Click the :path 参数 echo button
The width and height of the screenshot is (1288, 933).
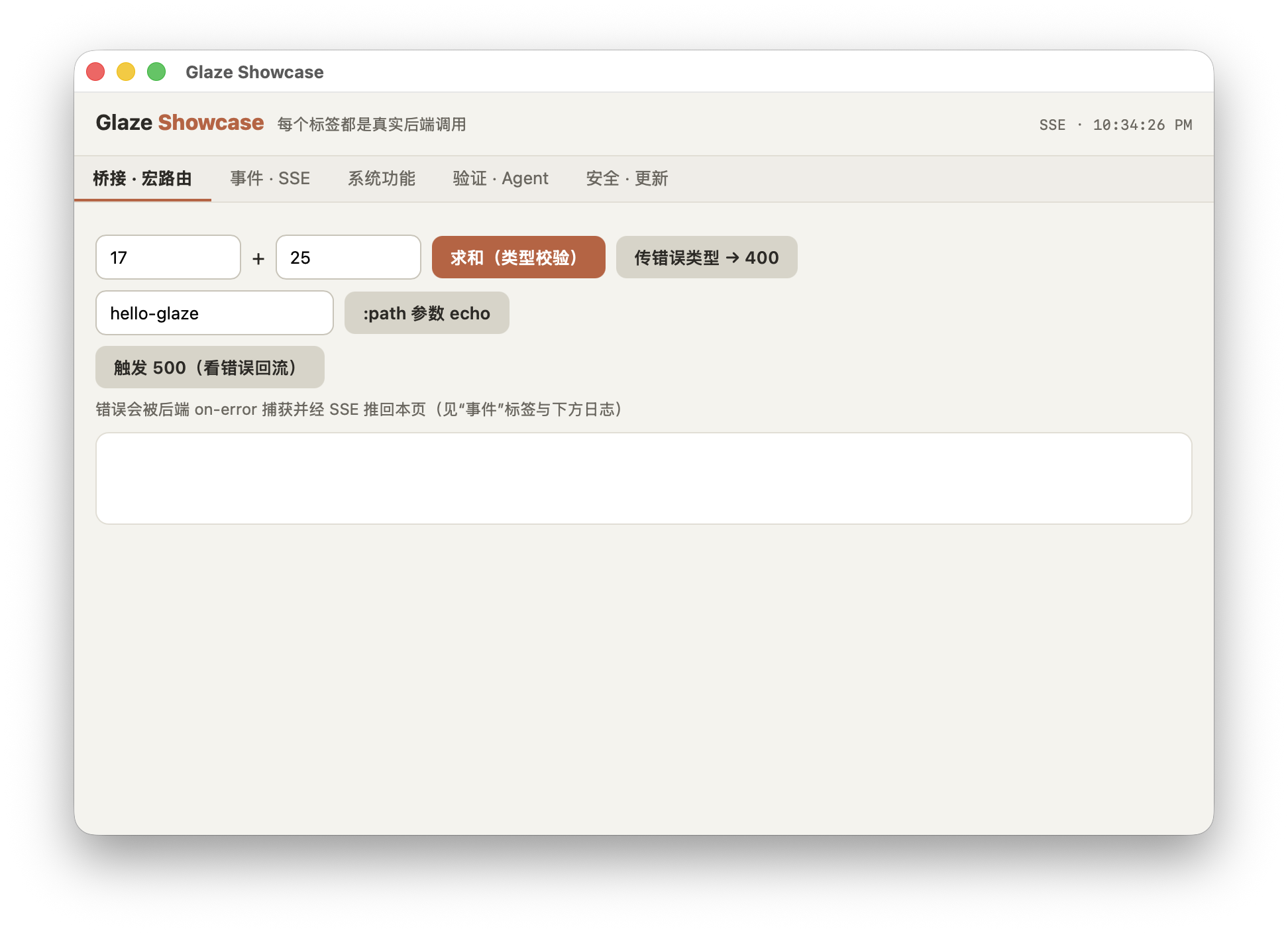[427, 313]
